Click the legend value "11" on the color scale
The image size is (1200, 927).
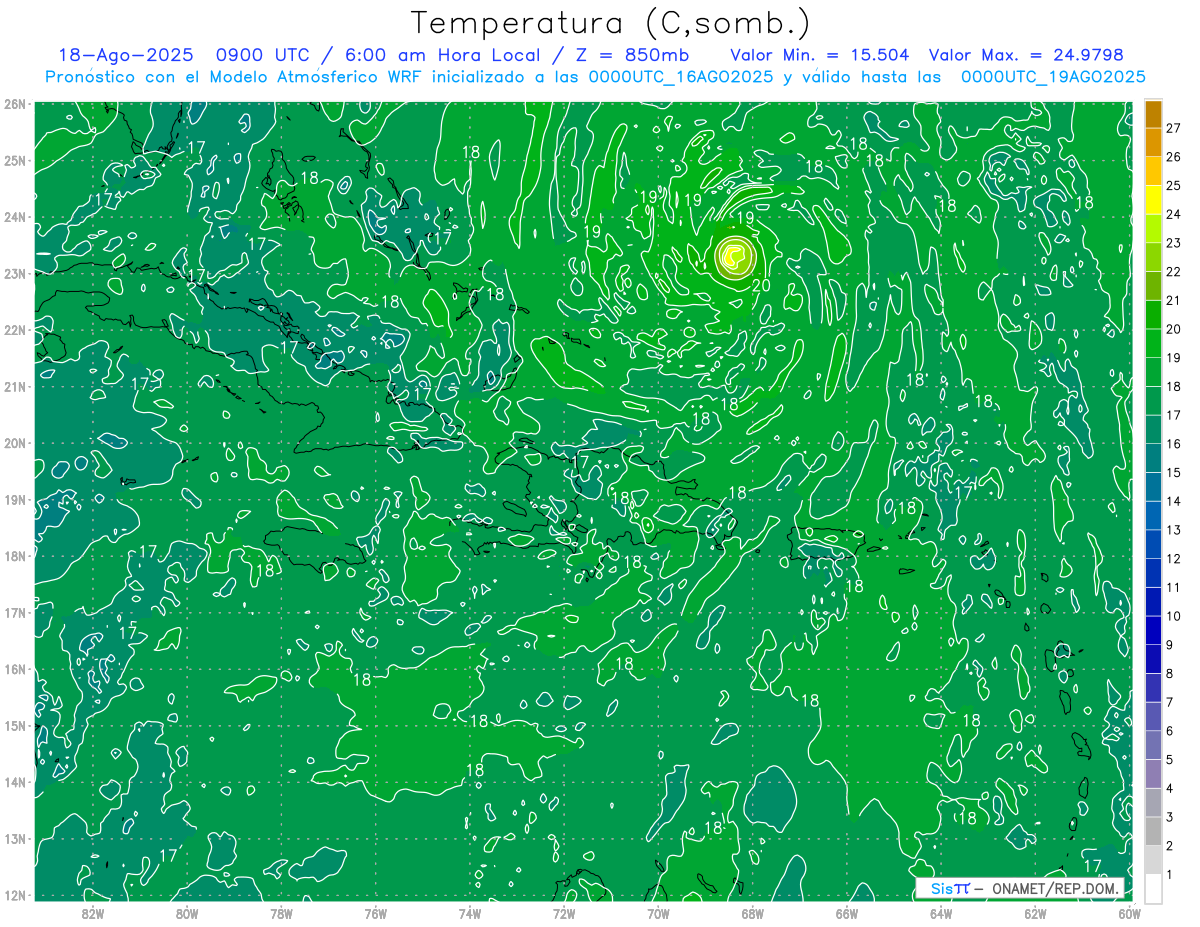[1174, 588]
